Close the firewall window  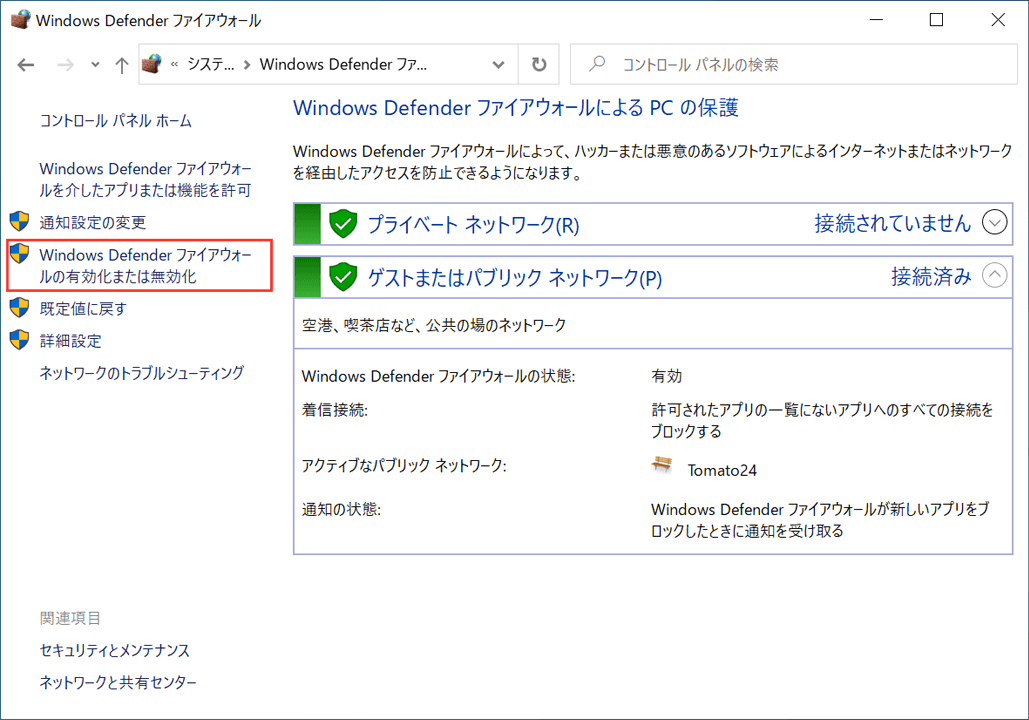(998, 20)
